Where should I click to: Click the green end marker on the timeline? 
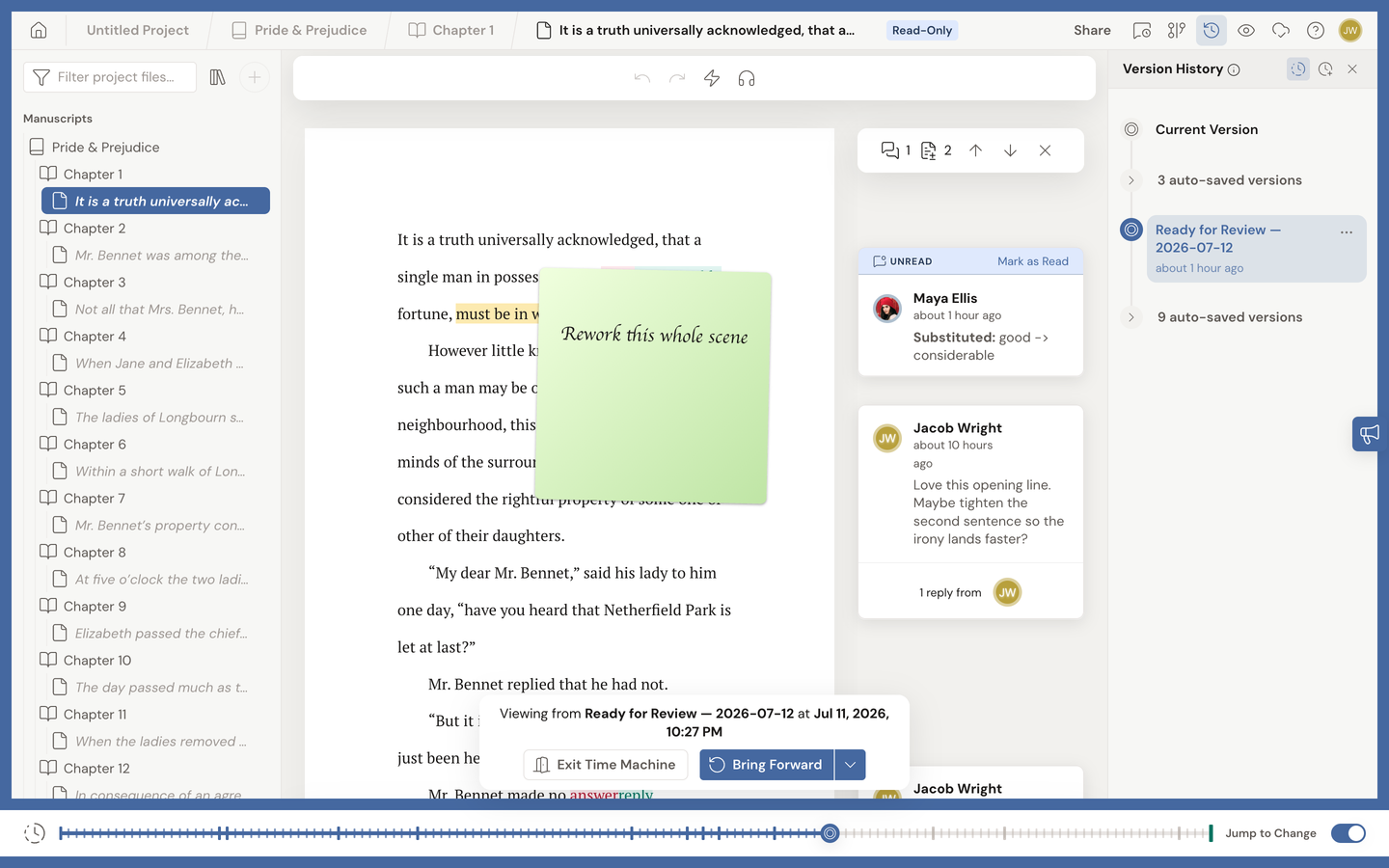1211,833
